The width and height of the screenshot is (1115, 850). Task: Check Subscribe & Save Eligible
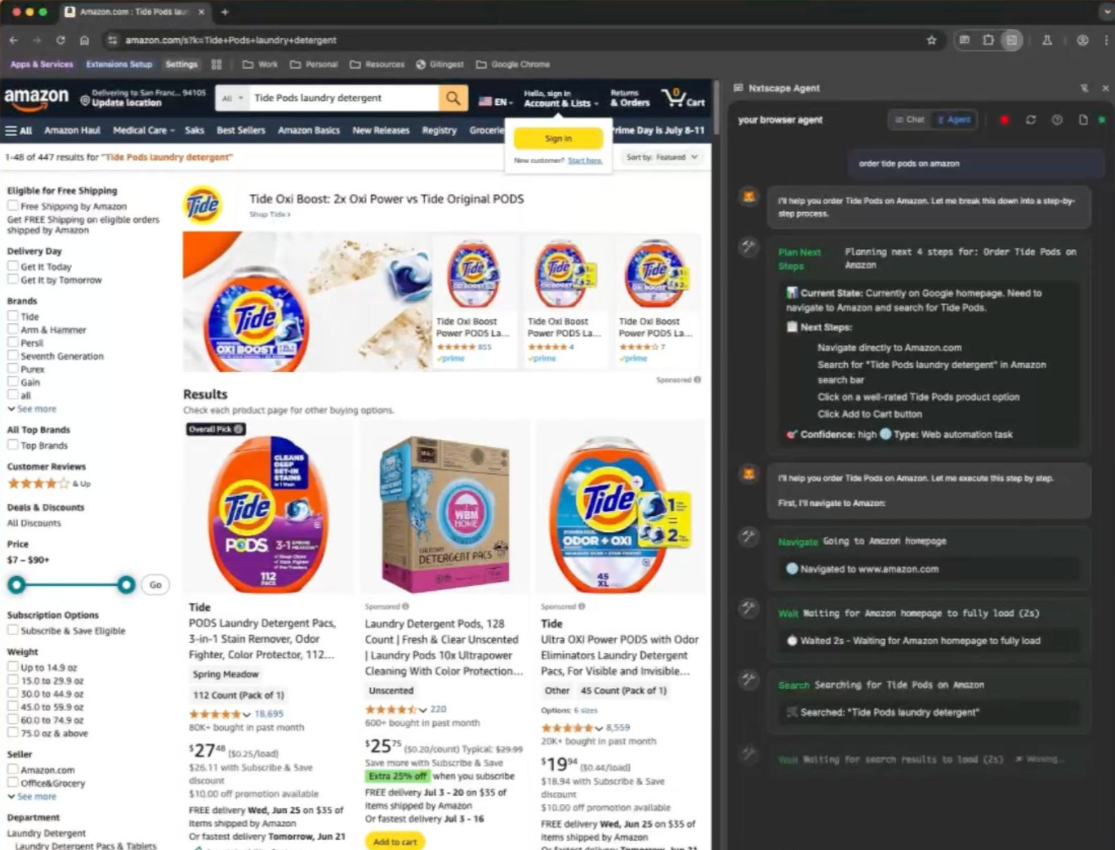coord(13,630)
